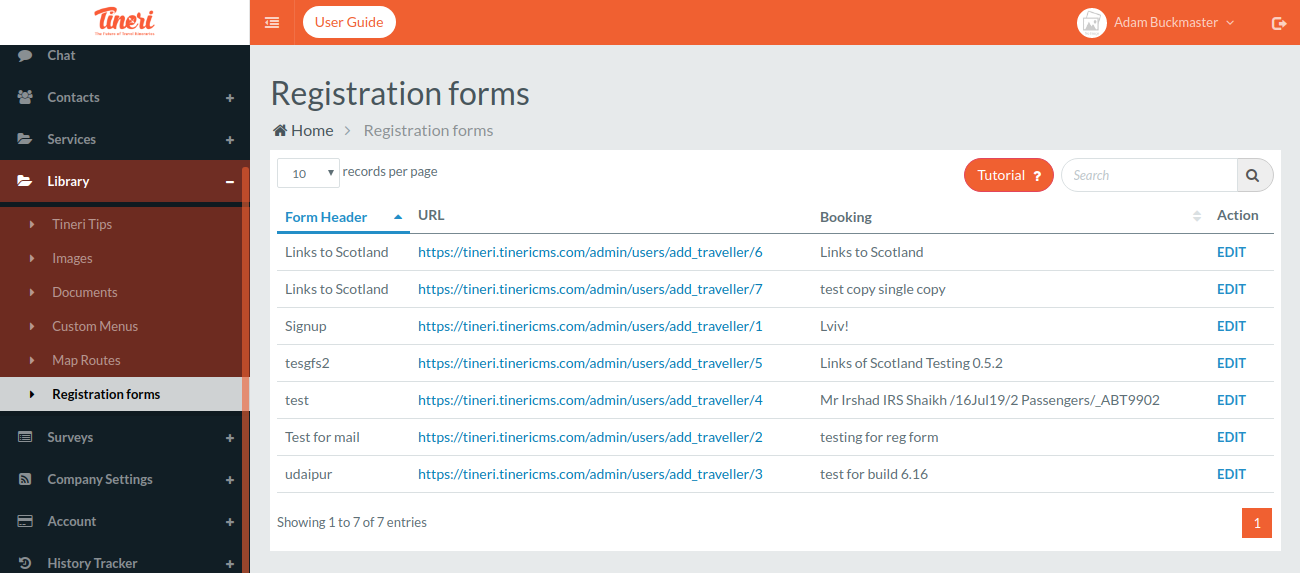Click the Tineri logo
Viewport: 1300px width, 573px height.
coord(125,21)
